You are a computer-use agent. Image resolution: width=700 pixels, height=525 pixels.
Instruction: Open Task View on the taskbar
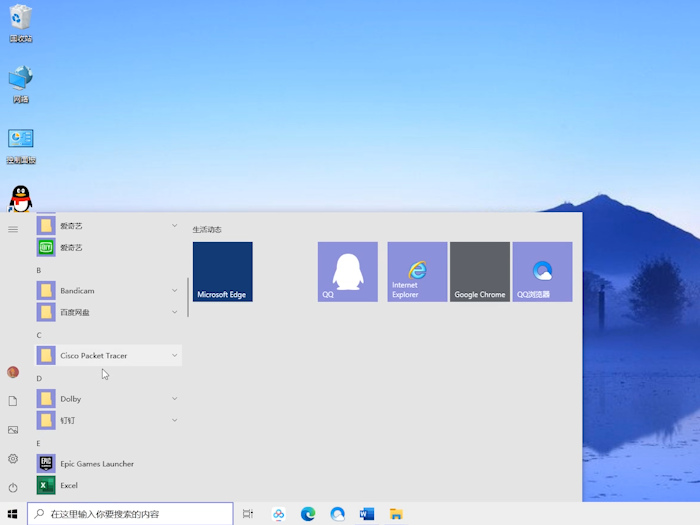click(248, 514)
